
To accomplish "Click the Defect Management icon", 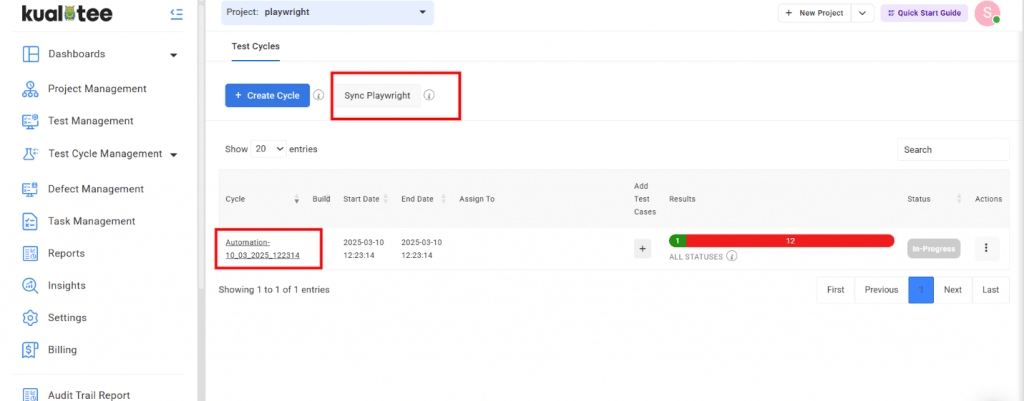I will click(x=31, y=189).
